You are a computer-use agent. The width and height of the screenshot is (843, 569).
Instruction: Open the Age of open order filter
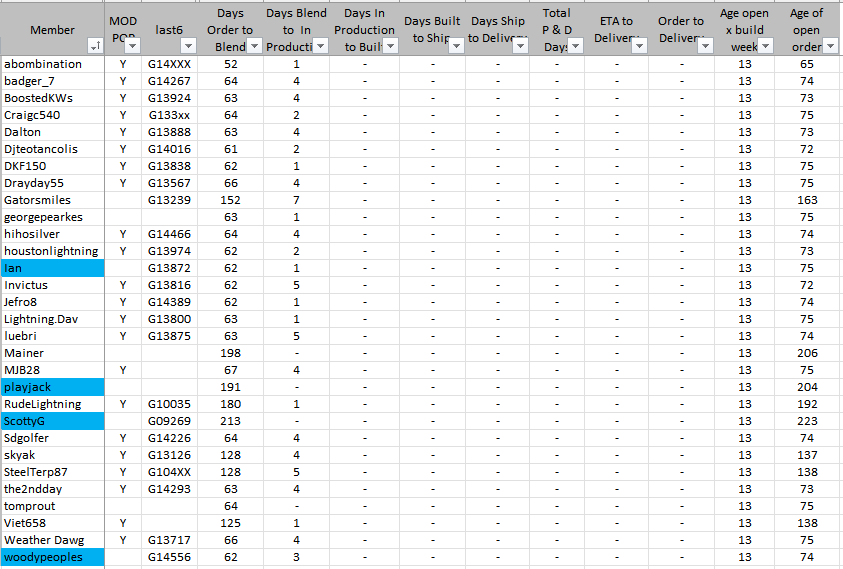click(830, 47)
